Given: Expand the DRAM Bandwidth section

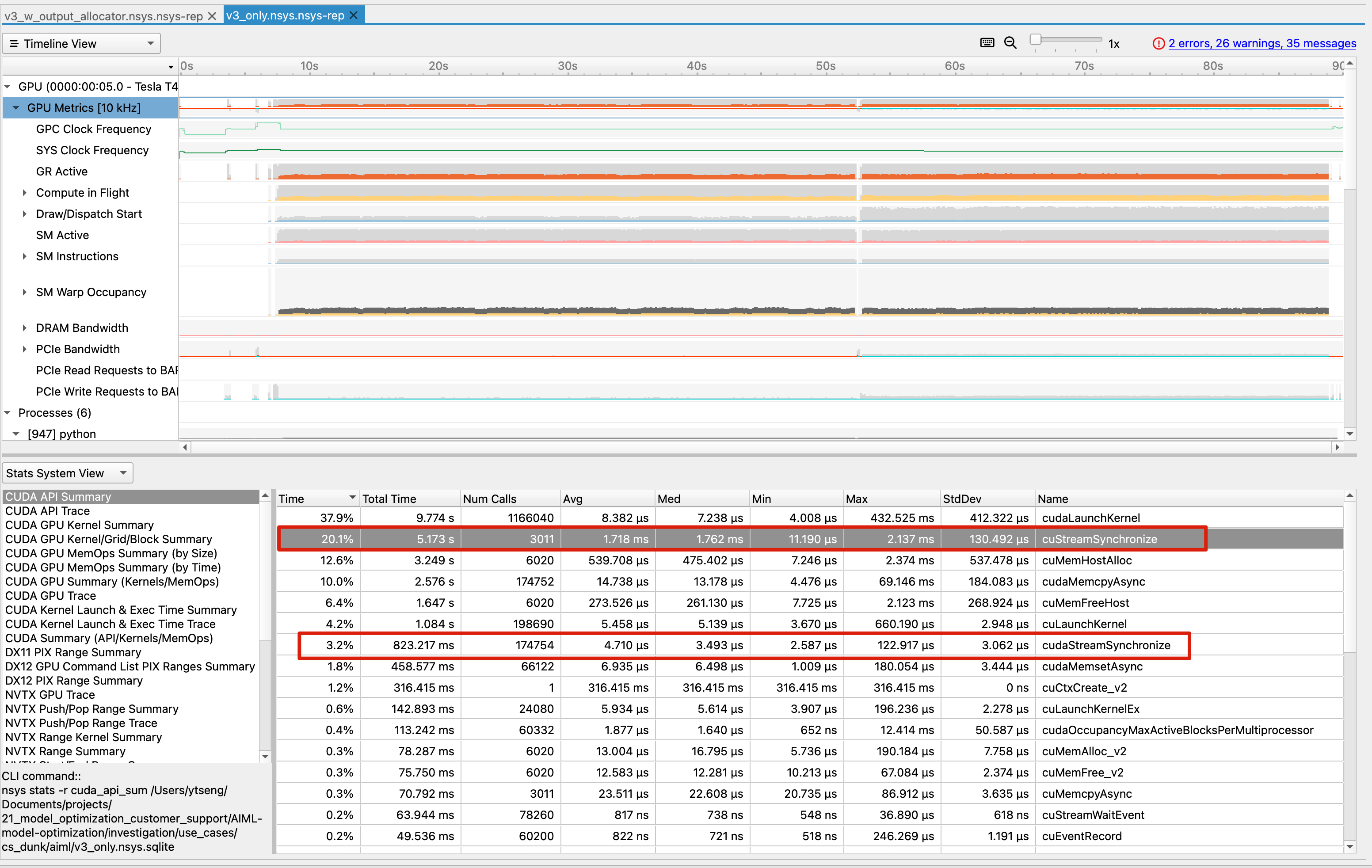Looking at the screenshot, I should (x=24, y=327).
